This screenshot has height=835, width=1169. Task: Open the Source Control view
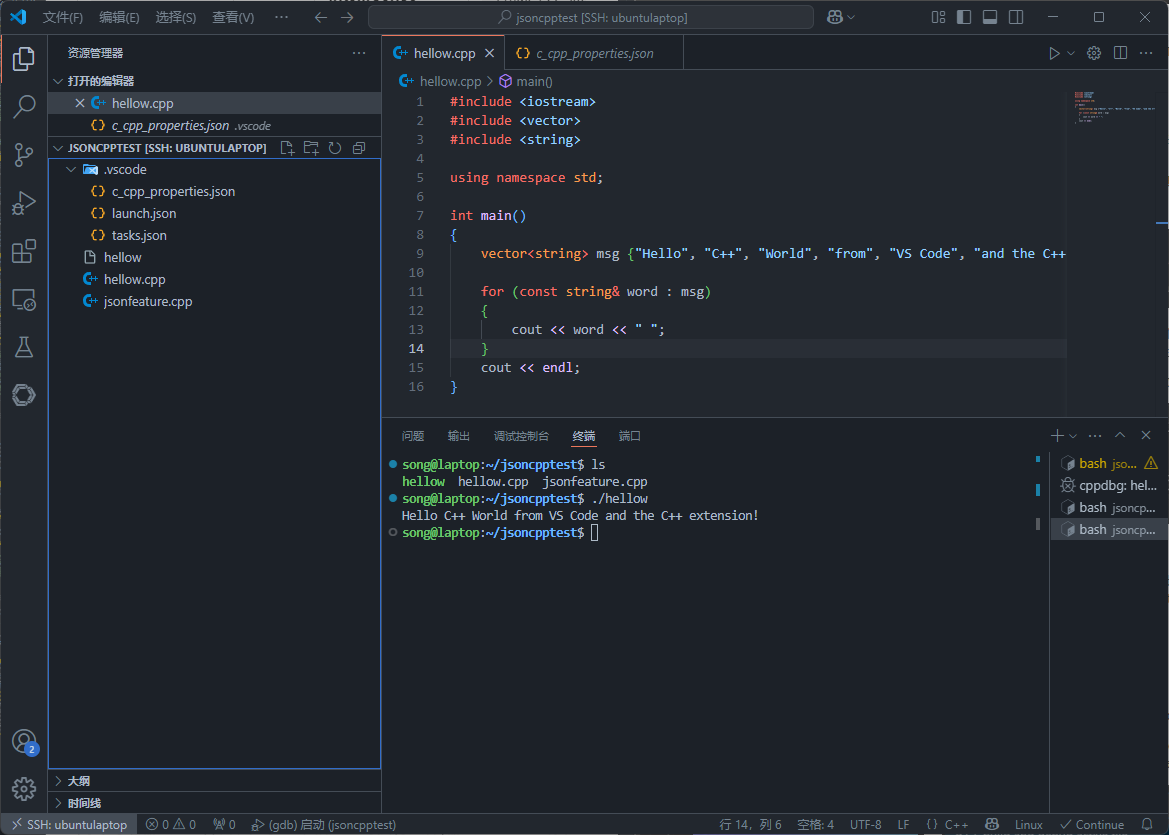pyautogui.click(x=24, y=154)
